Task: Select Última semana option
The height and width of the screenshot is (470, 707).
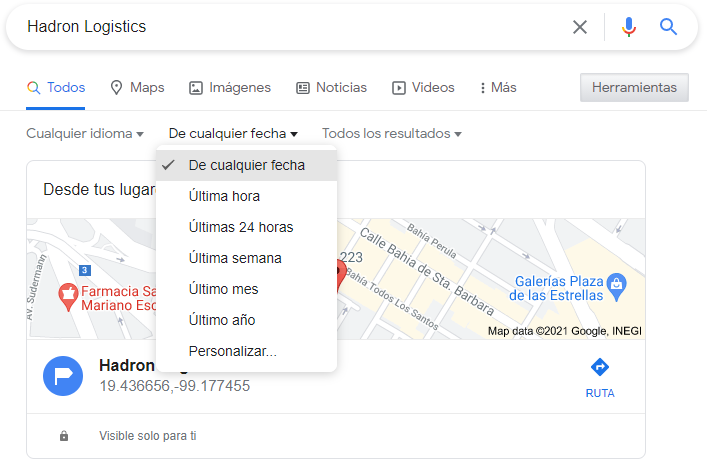Action: tap(246, 258)
